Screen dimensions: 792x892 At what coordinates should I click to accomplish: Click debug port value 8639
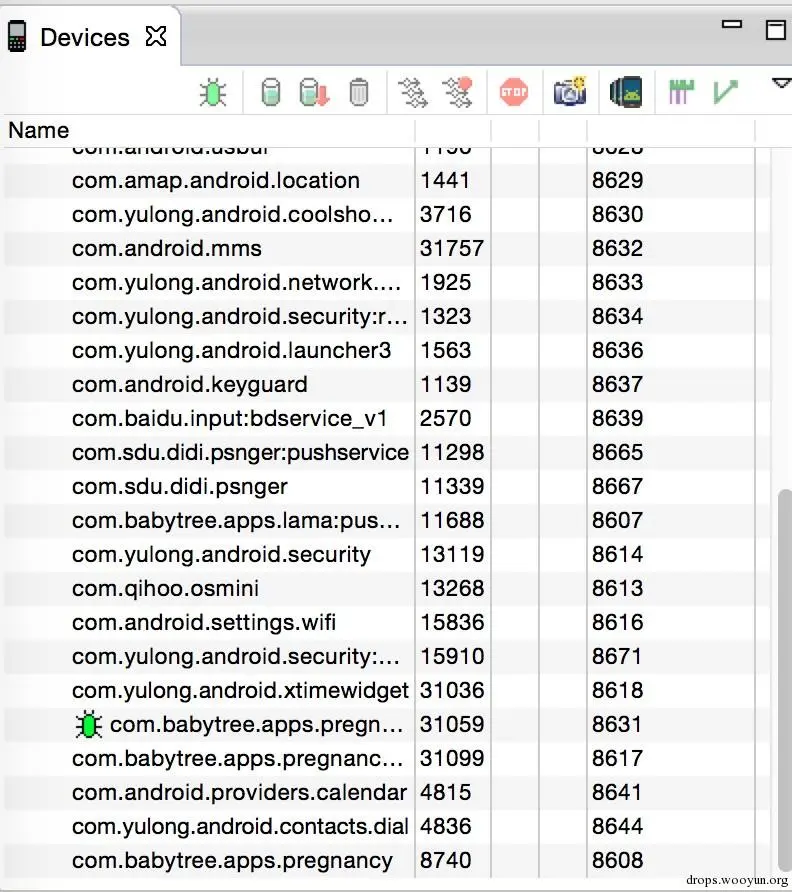click(617, 419)
